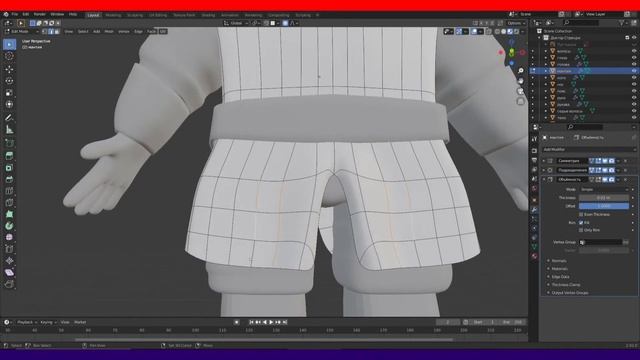The image size is (640, 360).
Task: Select the Scale tool
Action: 9,93
